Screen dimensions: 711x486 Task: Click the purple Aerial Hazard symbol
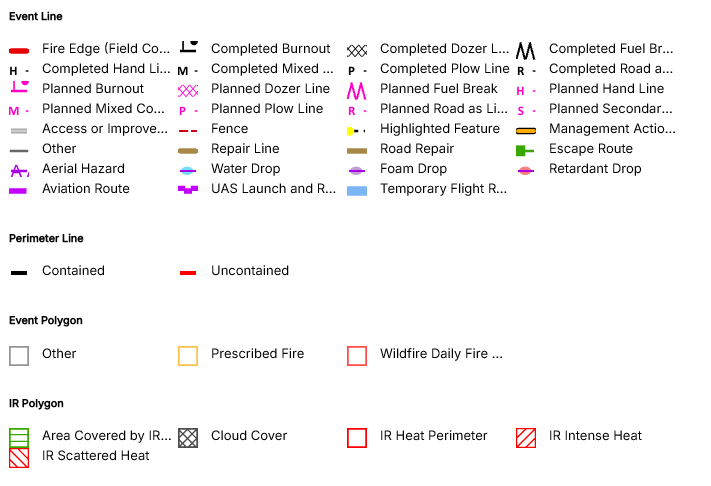(19, 170)
